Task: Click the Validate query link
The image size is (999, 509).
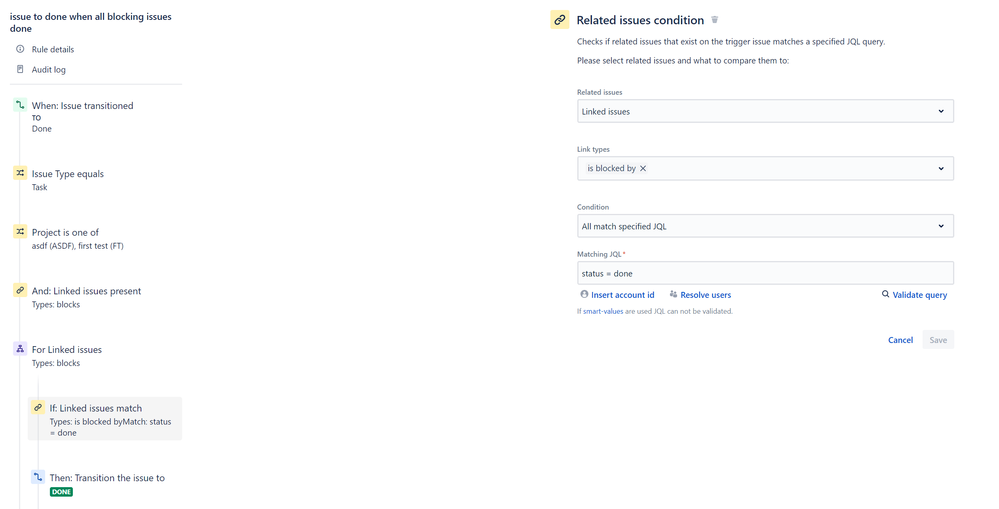Action: click(x=919, y=295)
